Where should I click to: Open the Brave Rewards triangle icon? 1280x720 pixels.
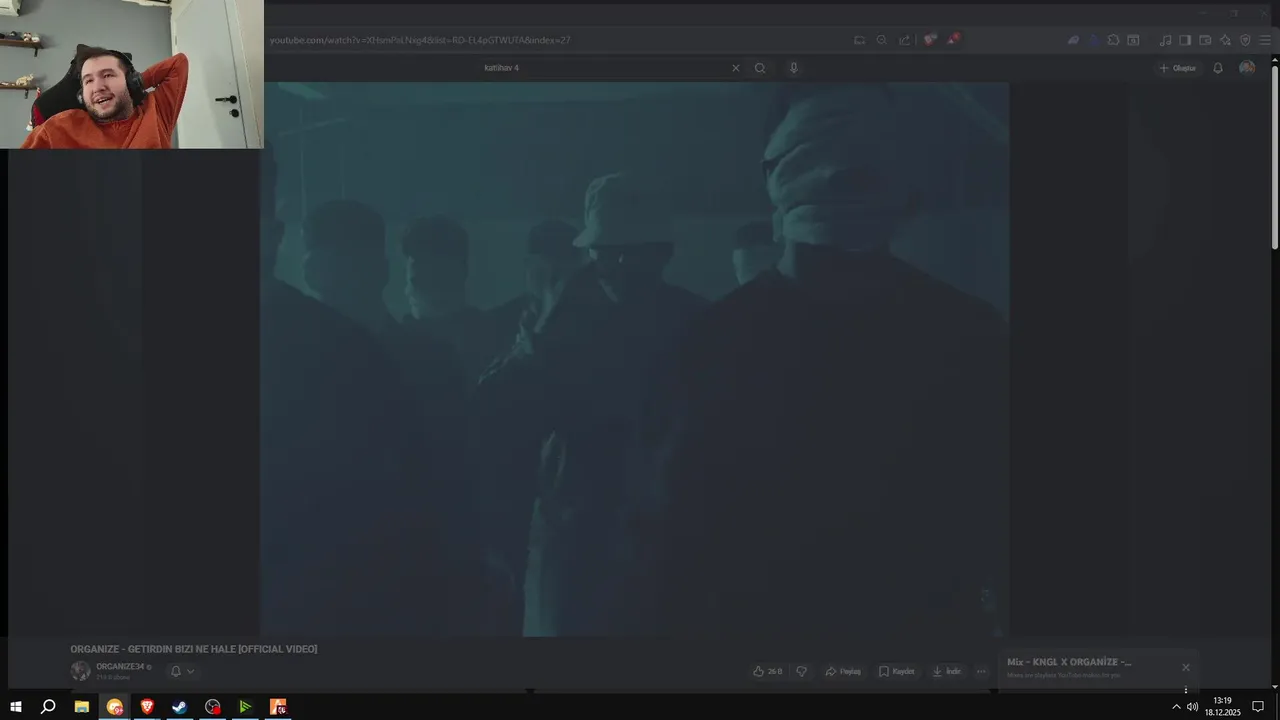click(x=953, y=40)
